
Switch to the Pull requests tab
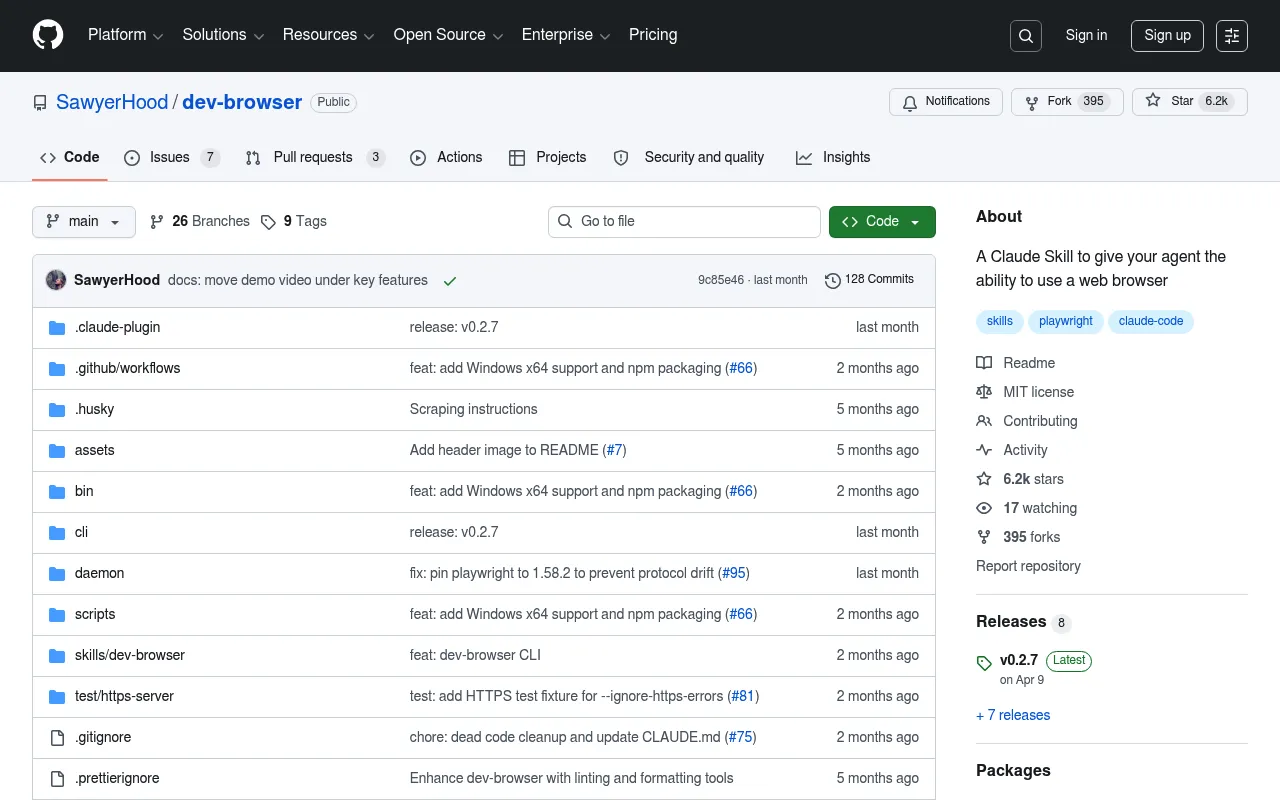(315, 158)
